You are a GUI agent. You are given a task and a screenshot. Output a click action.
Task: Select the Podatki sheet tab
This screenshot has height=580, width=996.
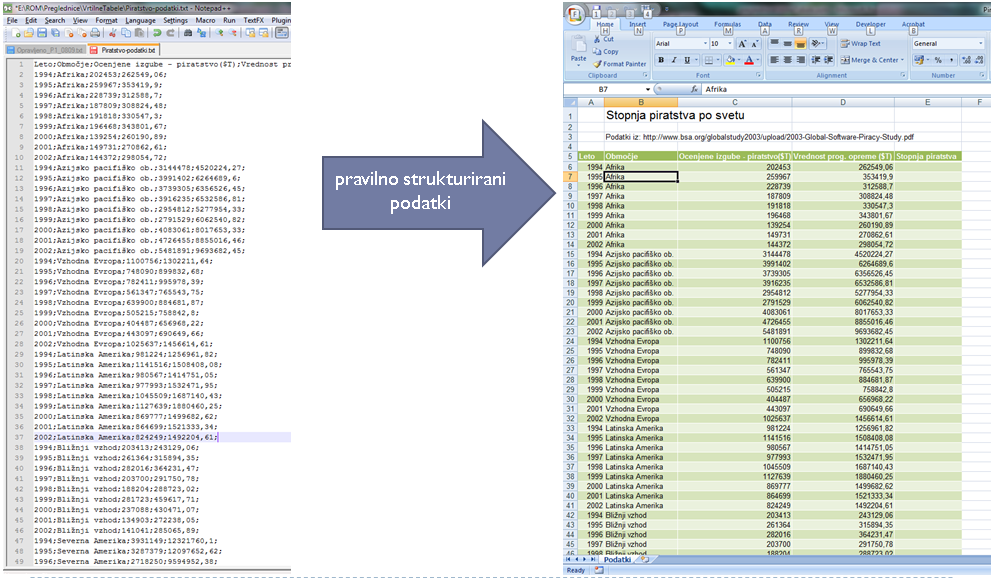point(618,559)
